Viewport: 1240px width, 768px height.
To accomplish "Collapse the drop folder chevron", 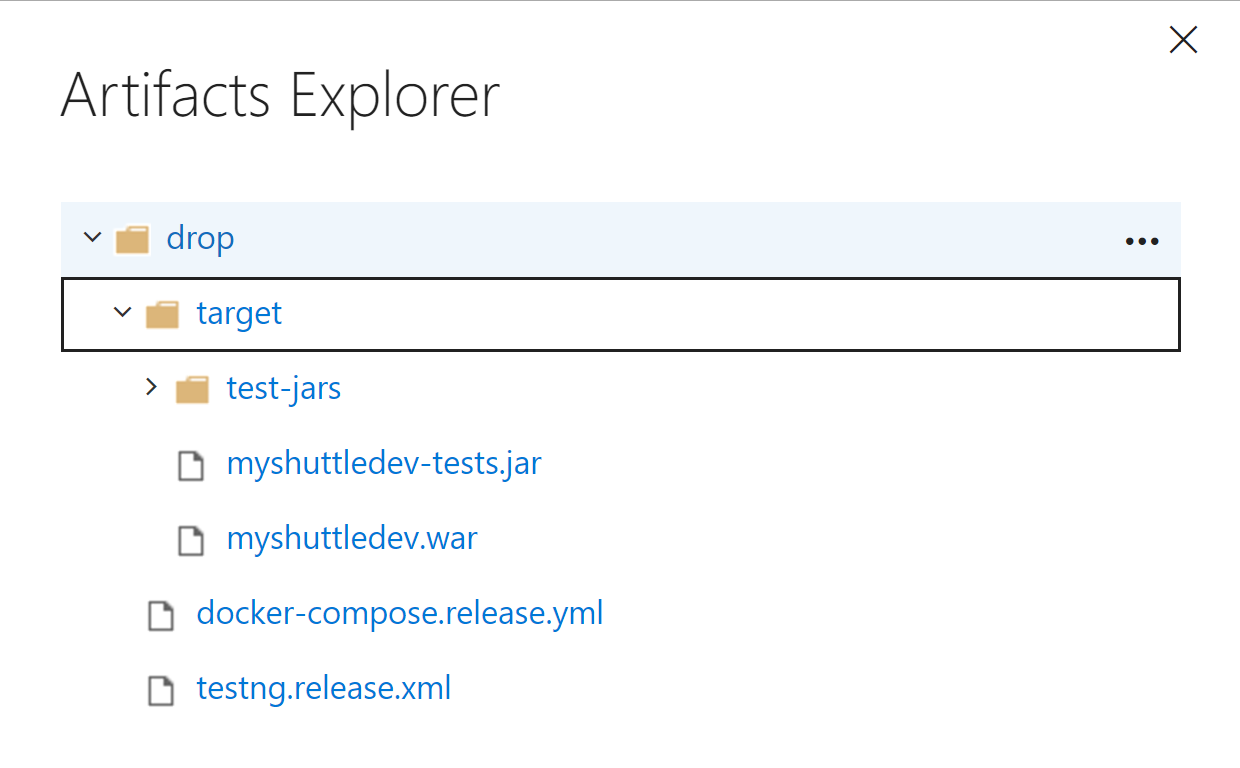I will 92,238.
